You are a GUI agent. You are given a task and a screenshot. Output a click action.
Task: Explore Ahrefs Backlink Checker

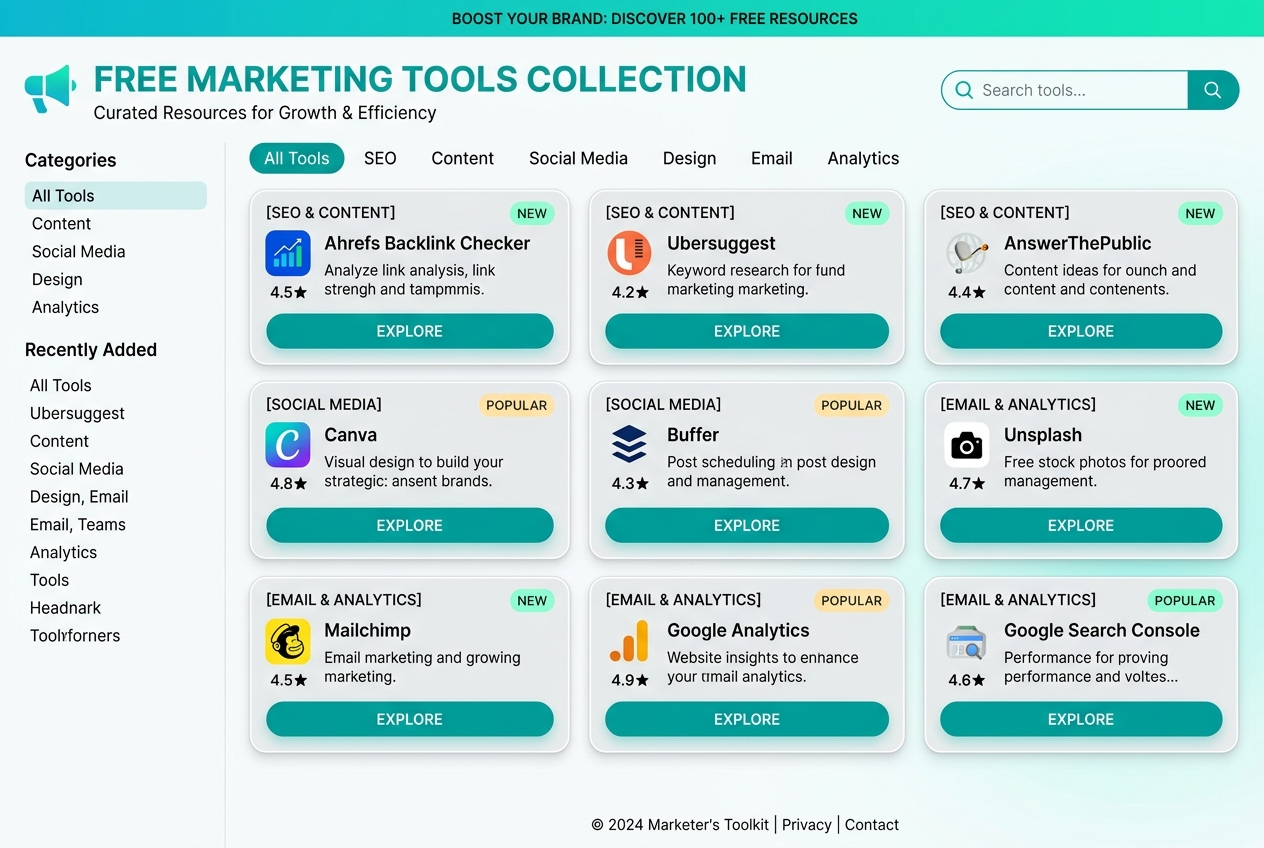click(410, 331)
